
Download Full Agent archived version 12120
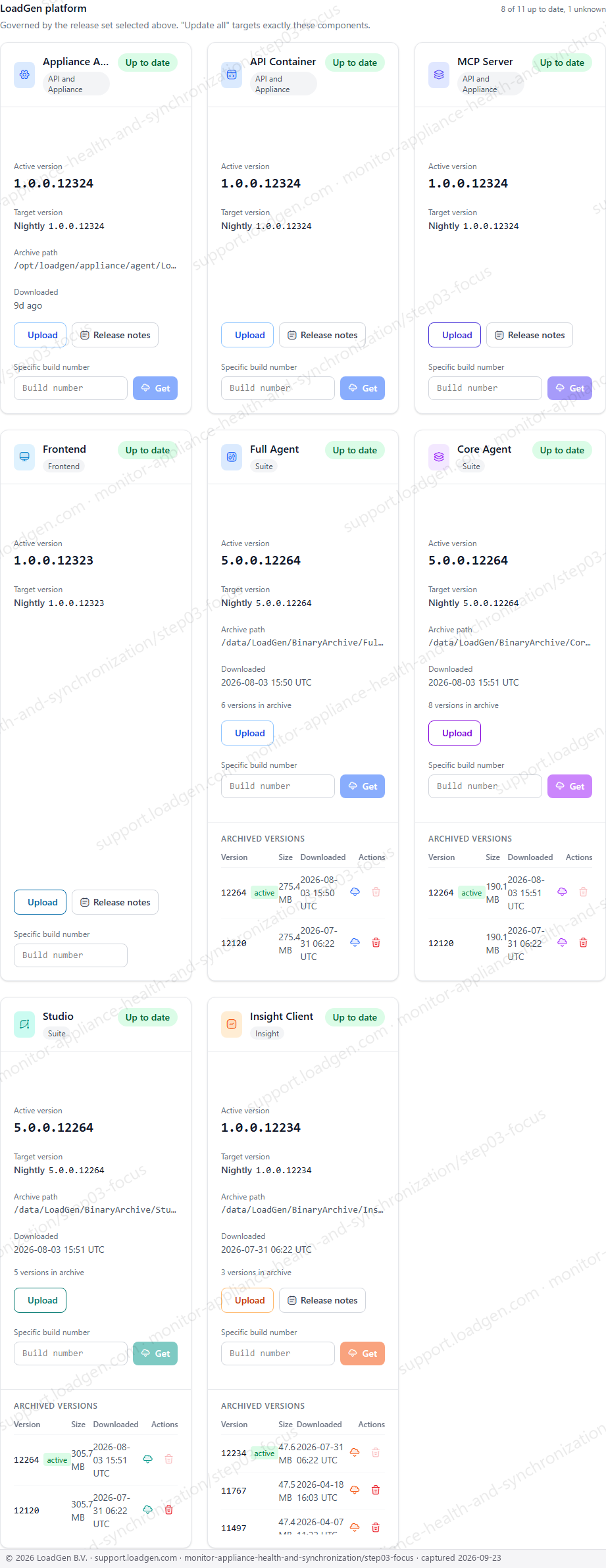point(355,943)
